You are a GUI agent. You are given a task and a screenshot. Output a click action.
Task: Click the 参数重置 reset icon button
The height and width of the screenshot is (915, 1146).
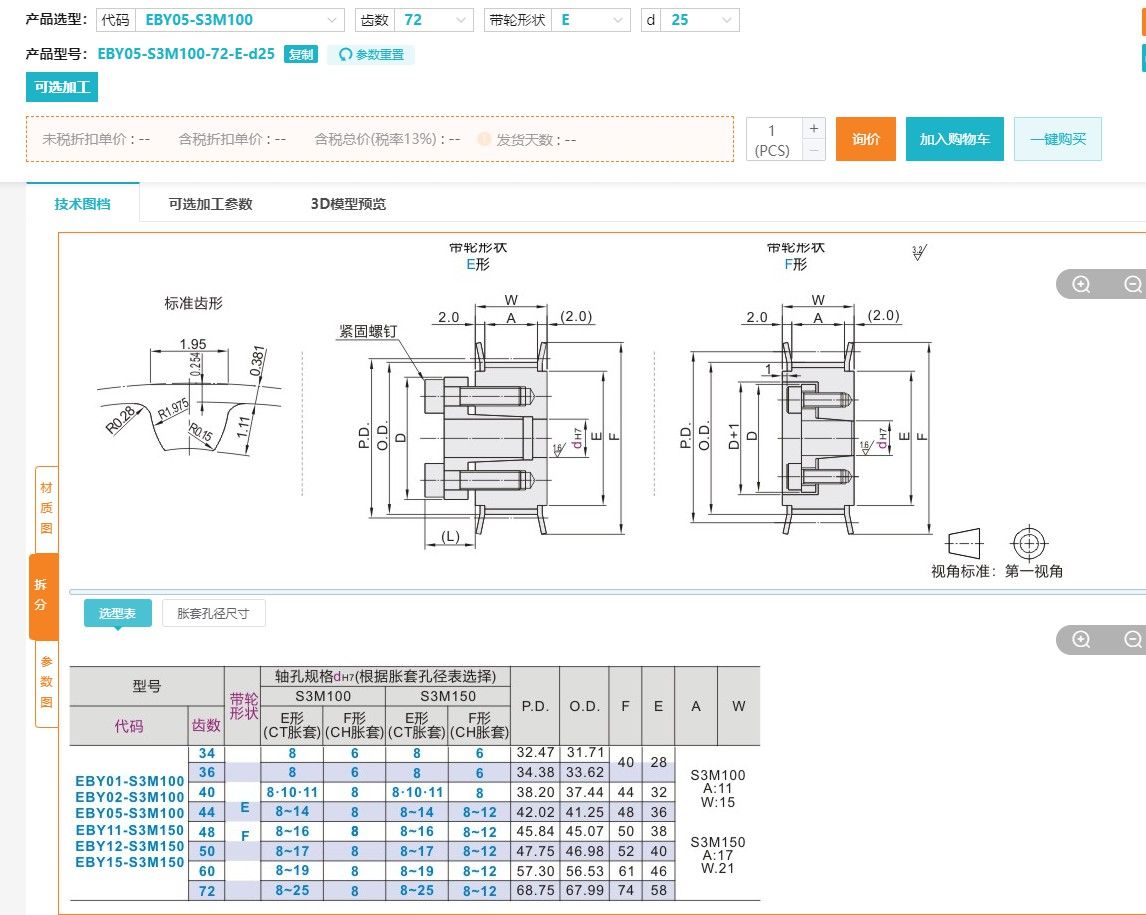(371, 55)
